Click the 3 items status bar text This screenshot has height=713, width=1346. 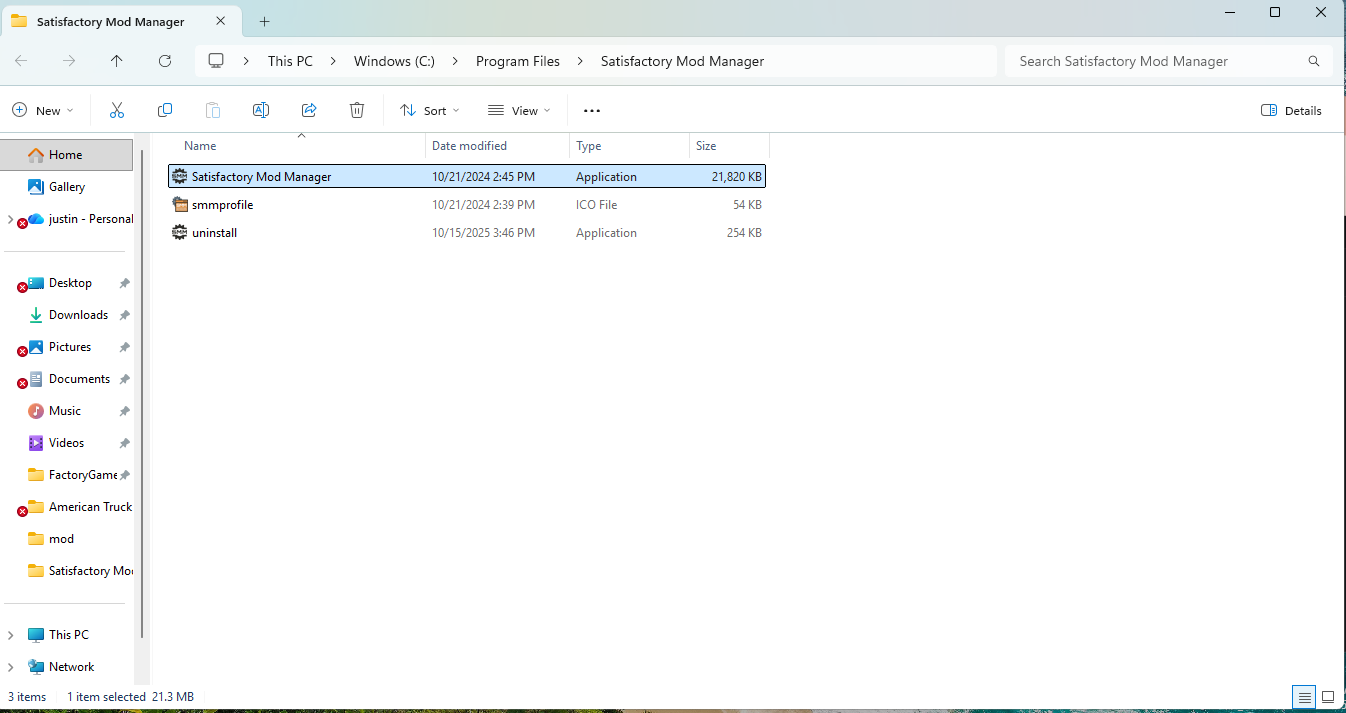tap(27, 697)
